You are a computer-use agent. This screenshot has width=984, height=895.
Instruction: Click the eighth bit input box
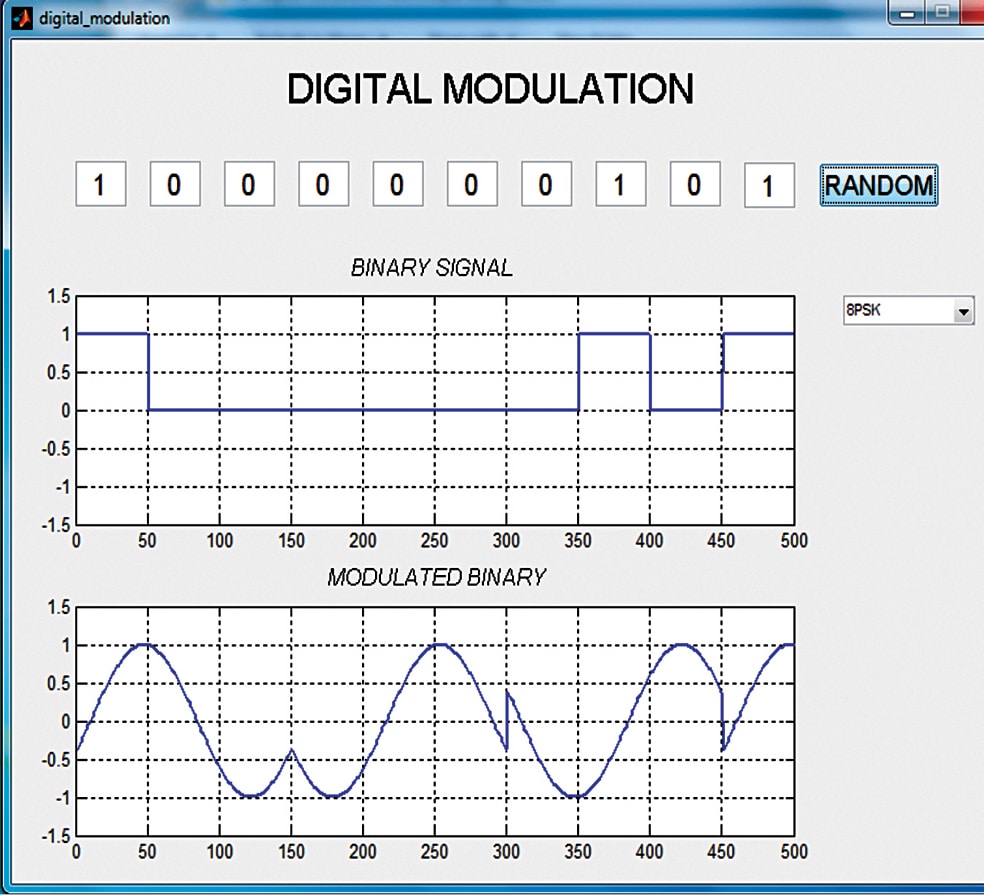[x=620, y=186]
